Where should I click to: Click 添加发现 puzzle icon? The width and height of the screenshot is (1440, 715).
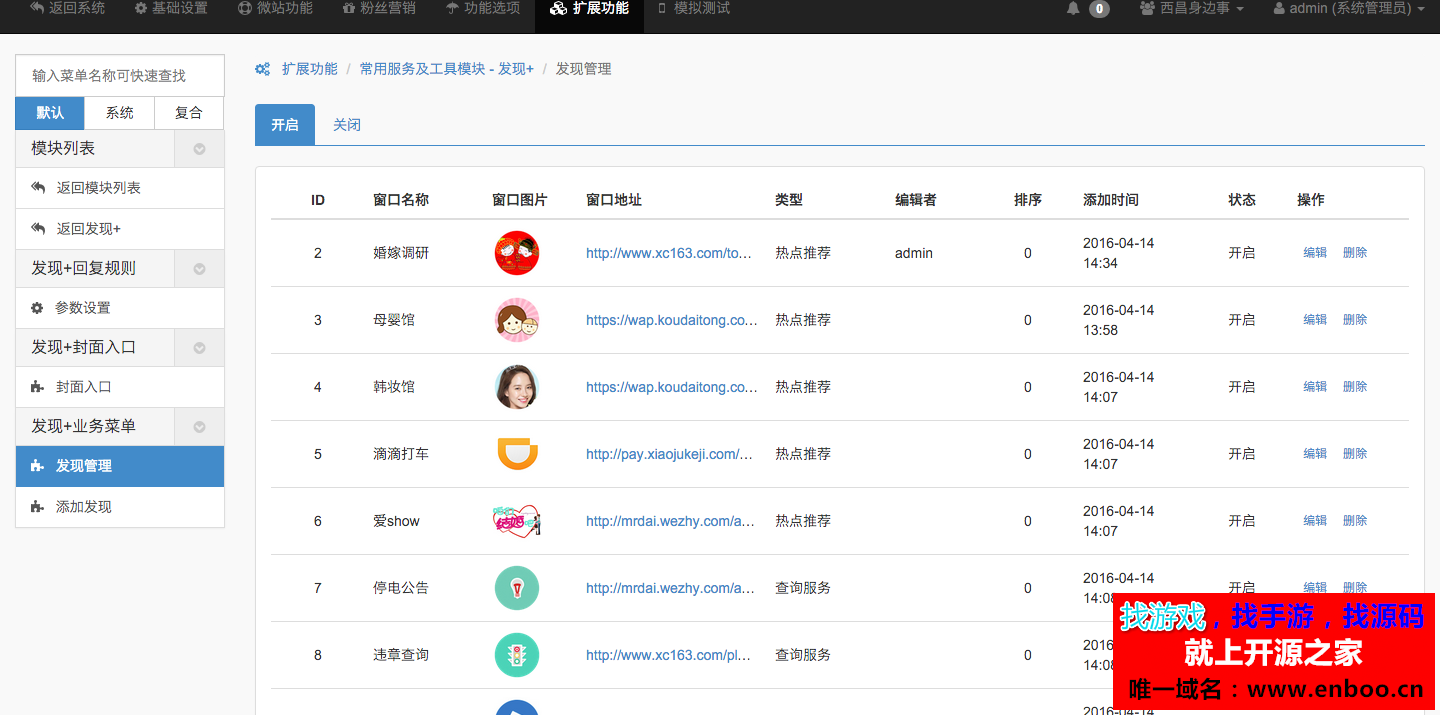(x=37, y=507)
